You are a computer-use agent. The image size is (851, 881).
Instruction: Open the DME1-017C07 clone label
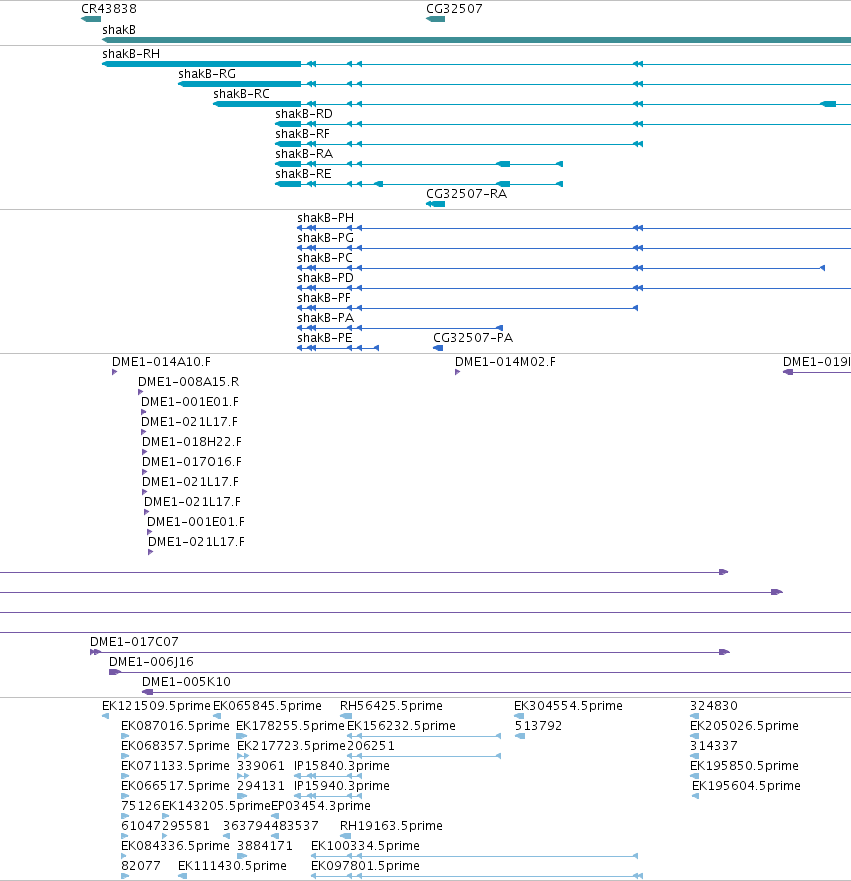coord(134,642)
